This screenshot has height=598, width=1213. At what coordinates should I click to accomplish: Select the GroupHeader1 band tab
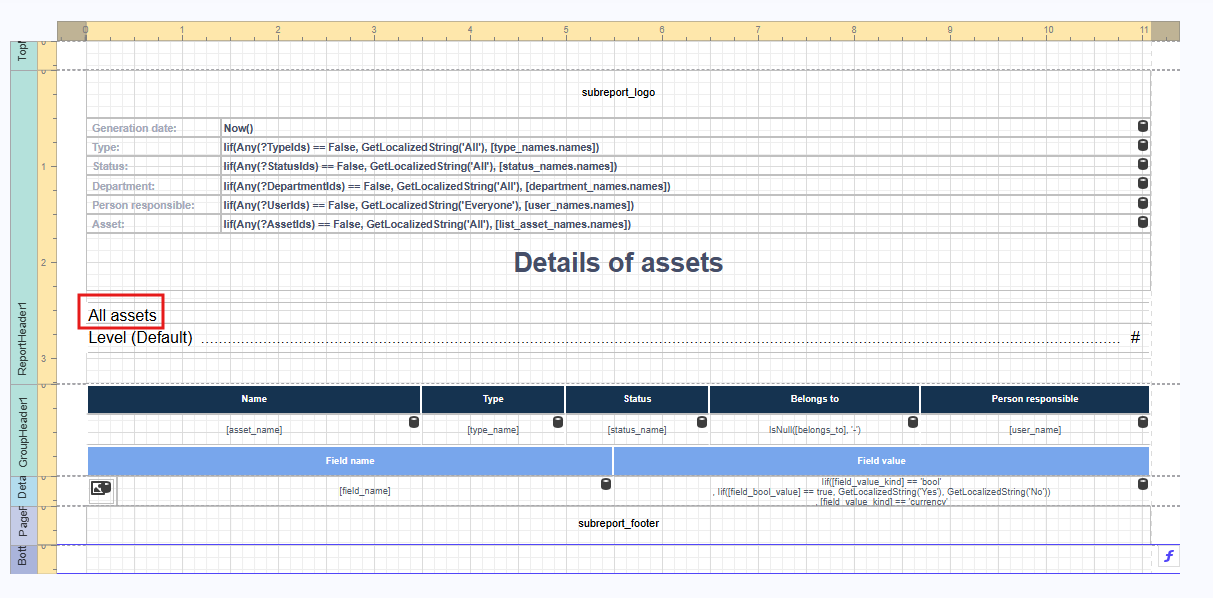point(22,430)
